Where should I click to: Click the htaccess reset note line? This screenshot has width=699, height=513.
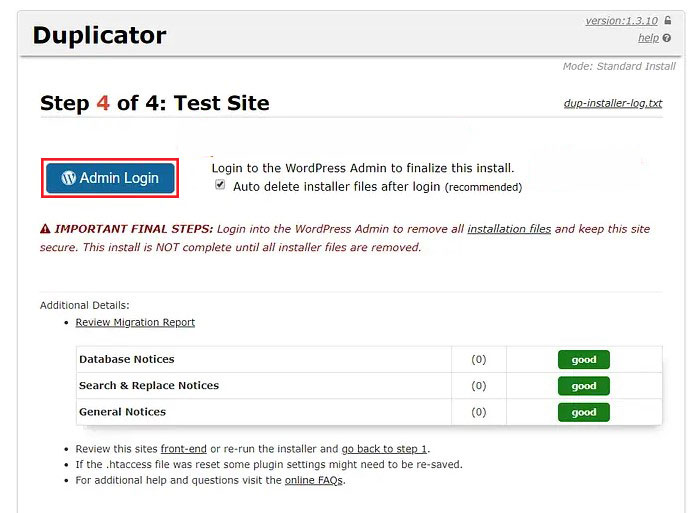(x=269, y=464)
